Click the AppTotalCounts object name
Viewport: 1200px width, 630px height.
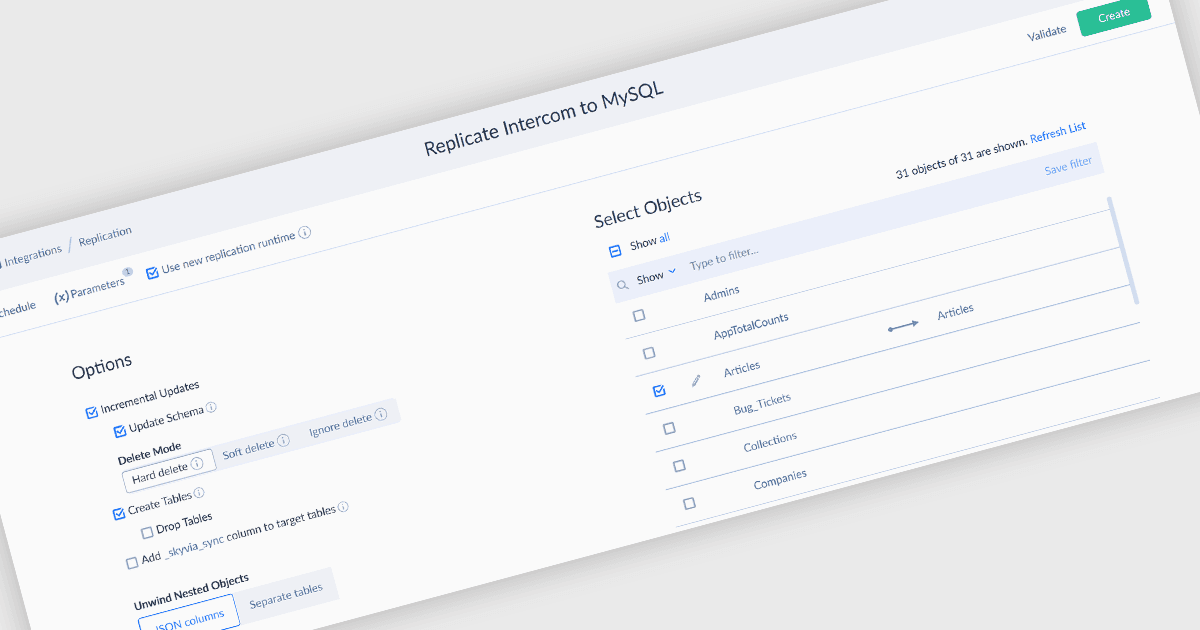click(751, 326)
